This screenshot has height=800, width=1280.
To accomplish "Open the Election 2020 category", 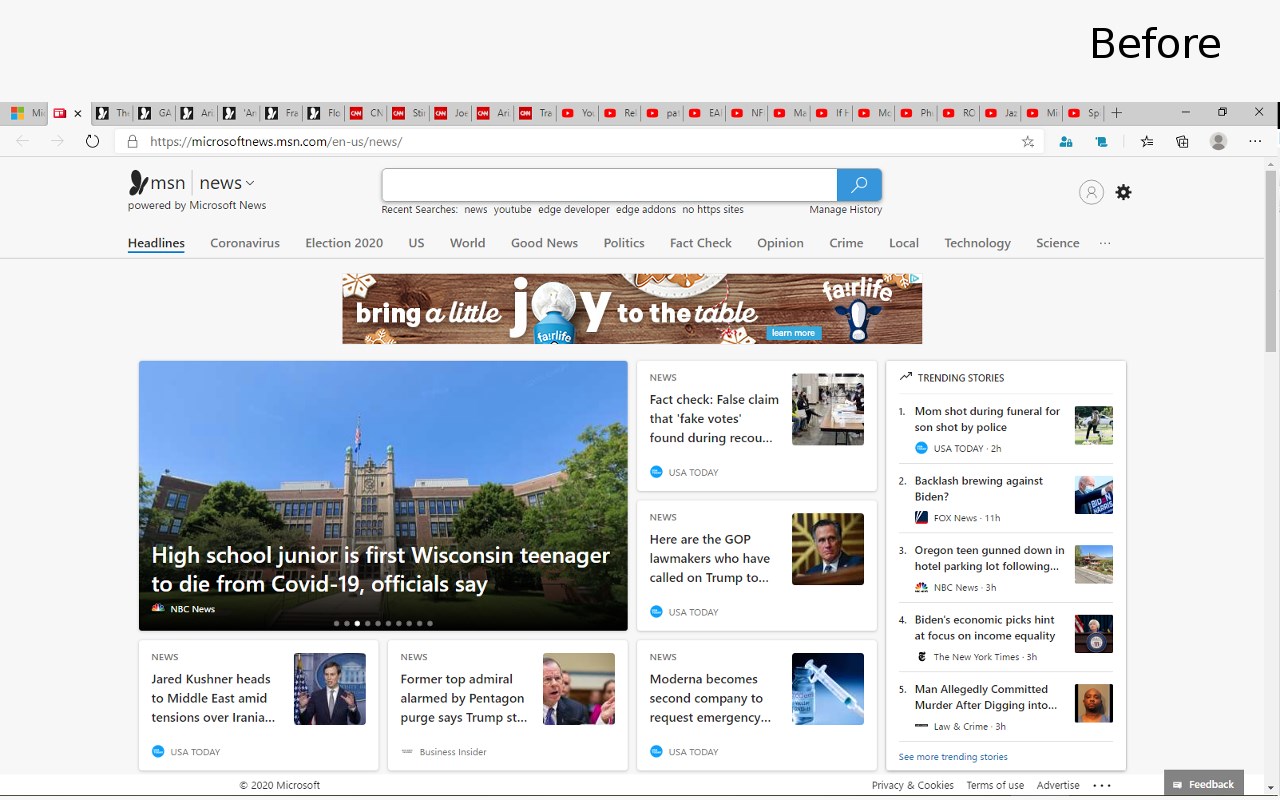I will (x=344, y=243).
